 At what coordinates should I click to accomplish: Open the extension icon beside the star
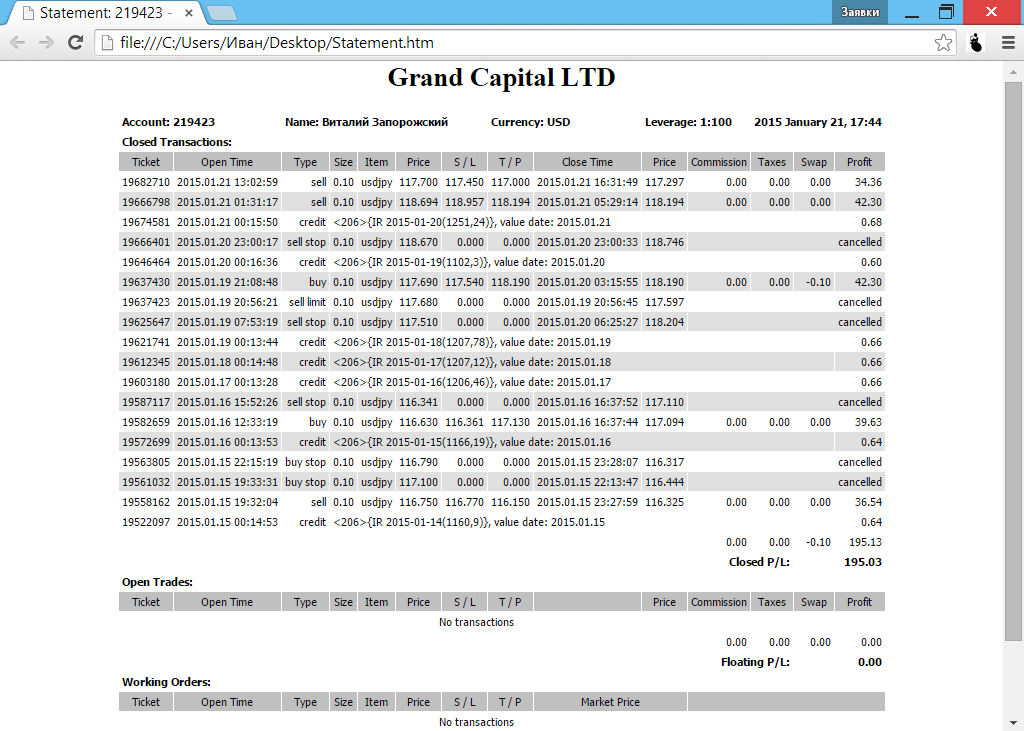tap(976, 43)
